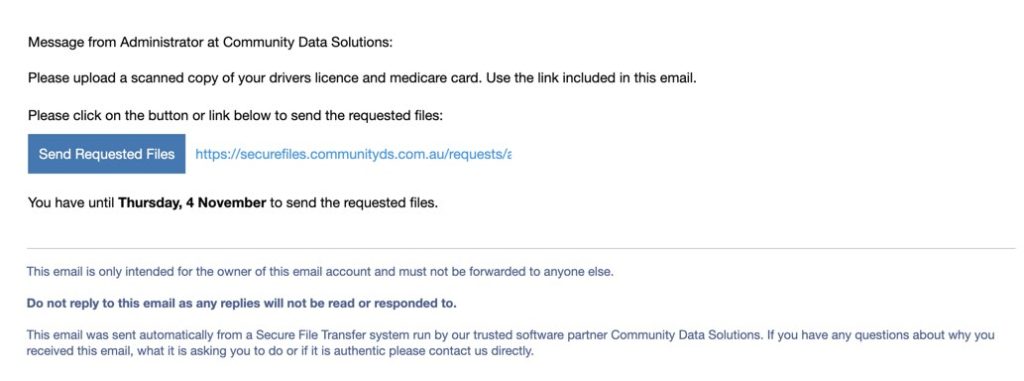The width and height of the screenshot is (1024, 381).
Task: Click the Send Requested Files button
Action: [x=106, y=154]
